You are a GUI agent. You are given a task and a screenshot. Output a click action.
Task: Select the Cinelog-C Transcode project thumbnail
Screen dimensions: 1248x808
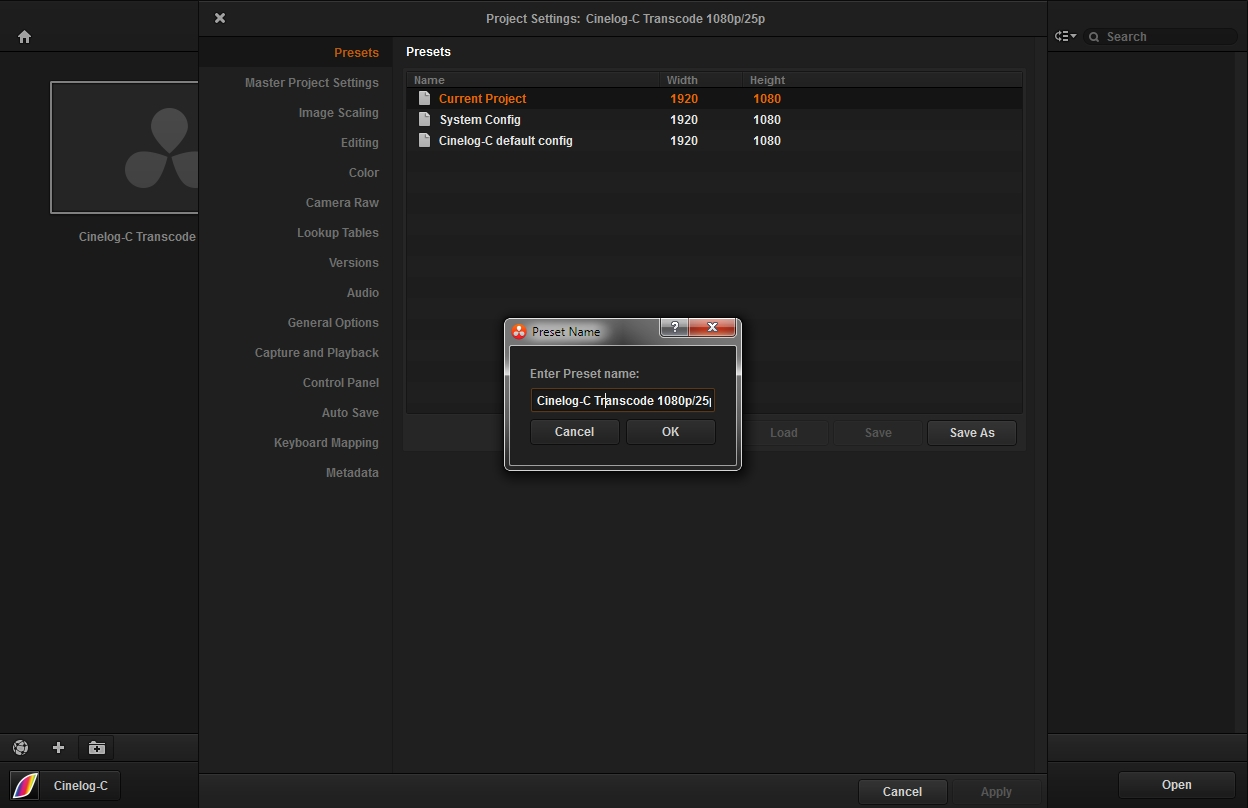[x=124, y=147]
